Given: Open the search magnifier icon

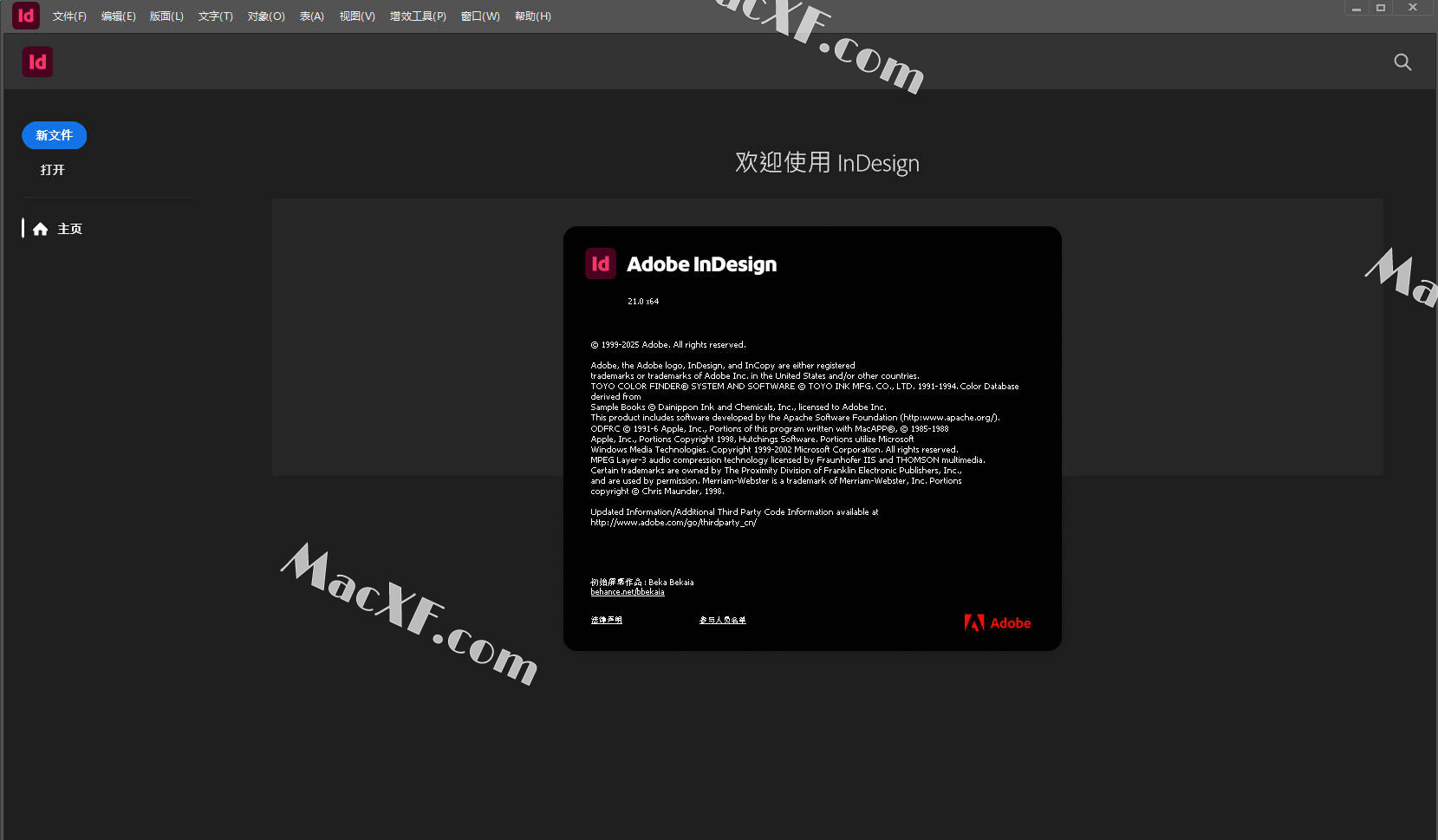Looking at the screenshot, I should tap(1402, 62).
